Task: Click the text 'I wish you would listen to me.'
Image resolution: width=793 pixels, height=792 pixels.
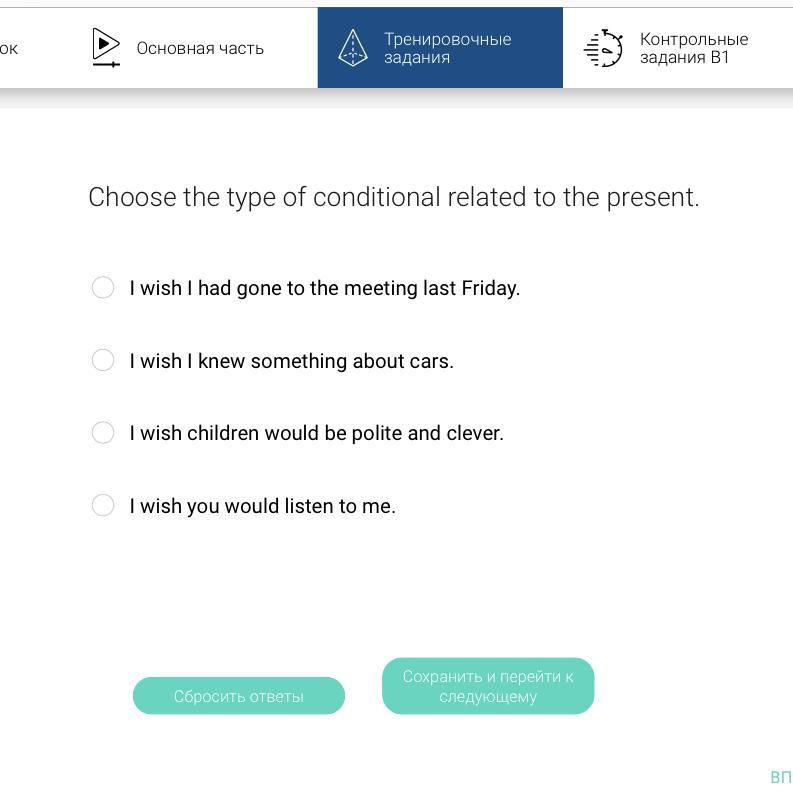Action: pos(262,506)
